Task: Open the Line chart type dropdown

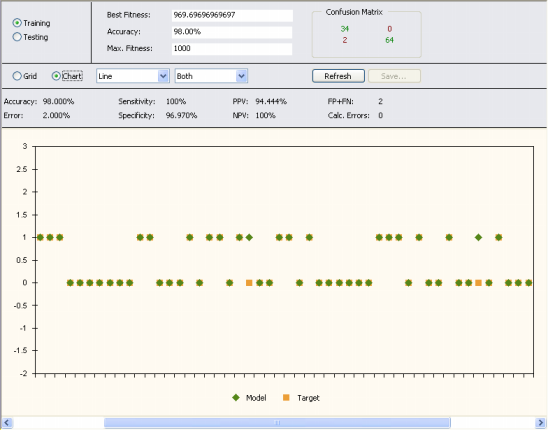Action: 133,76
